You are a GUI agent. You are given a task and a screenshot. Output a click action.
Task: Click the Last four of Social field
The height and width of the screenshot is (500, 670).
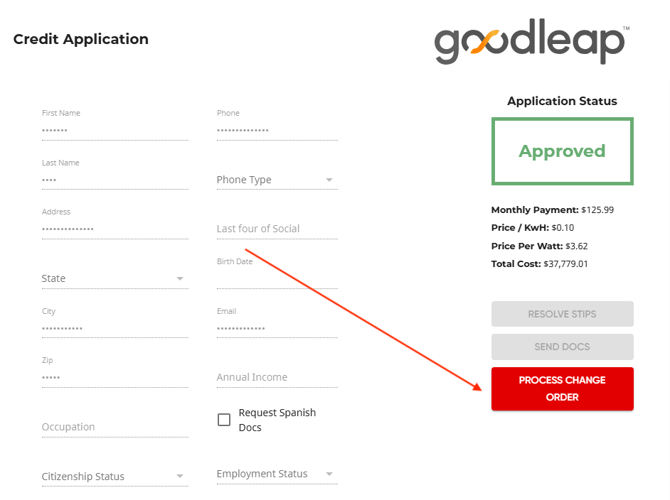(276, 229)
